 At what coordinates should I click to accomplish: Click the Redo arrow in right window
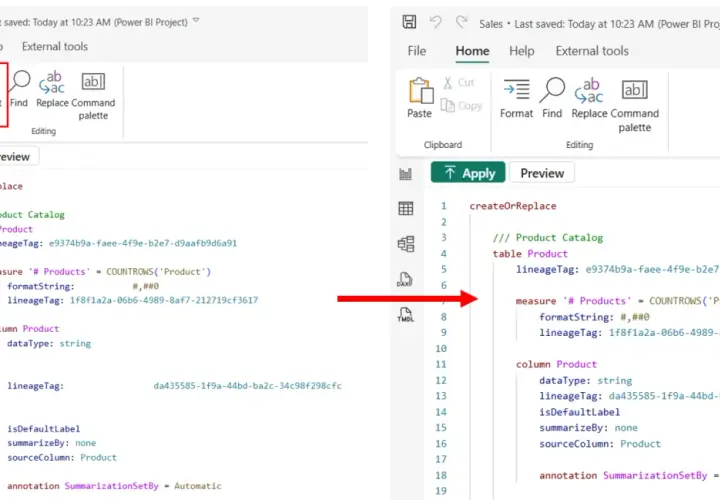tap(461, 21)
